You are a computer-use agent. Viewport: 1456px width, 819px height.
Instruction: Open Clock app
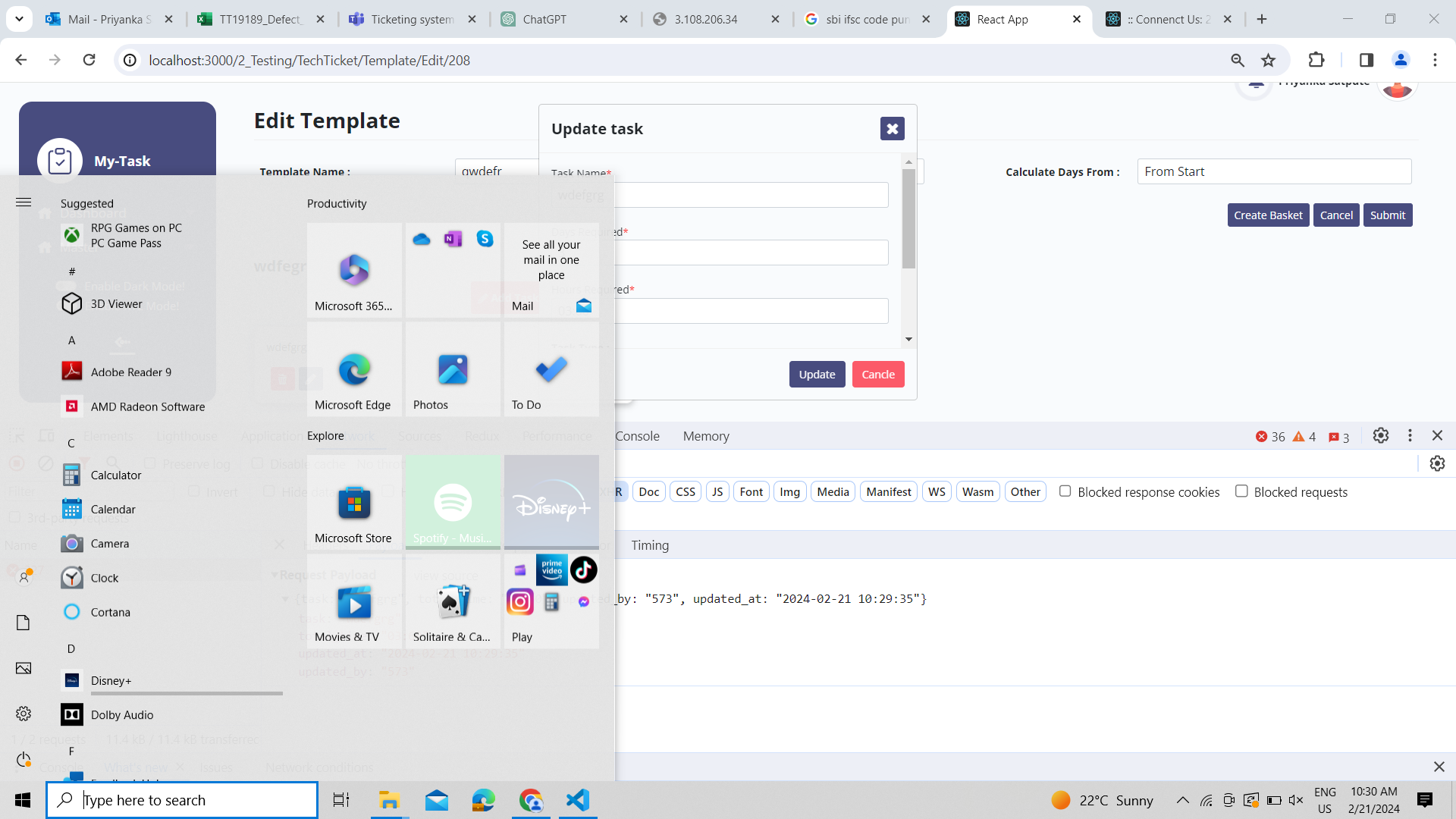pos(171,577)
